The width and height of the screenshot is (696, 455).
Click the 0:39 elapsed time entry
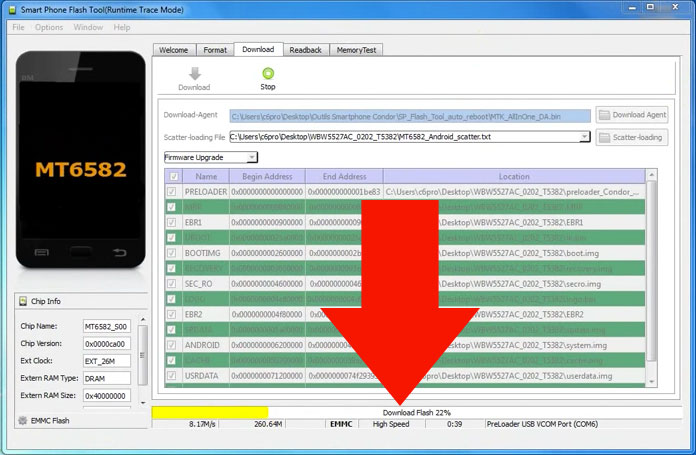pos(455,424)
